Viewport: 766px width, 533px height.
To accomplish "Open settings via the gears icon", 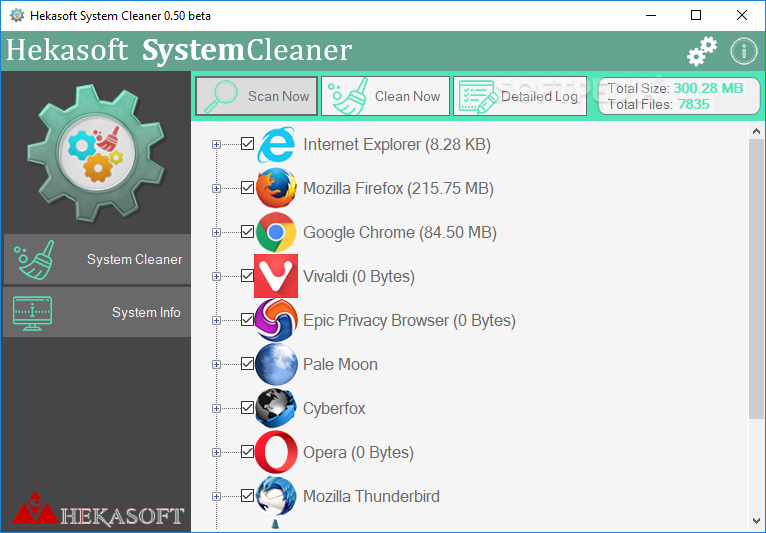I will (702, 51).
